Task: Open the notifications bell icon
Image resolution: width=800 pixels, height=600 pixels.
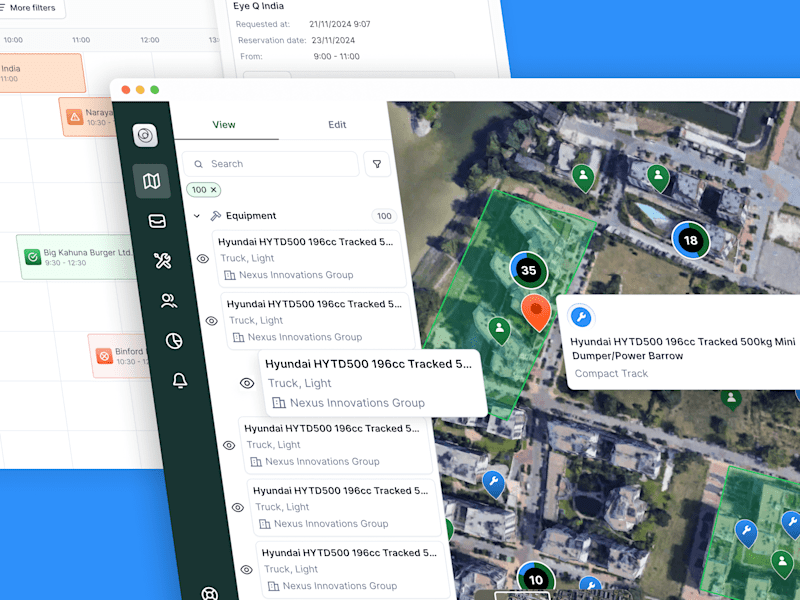Action: [x=180, y=380]
